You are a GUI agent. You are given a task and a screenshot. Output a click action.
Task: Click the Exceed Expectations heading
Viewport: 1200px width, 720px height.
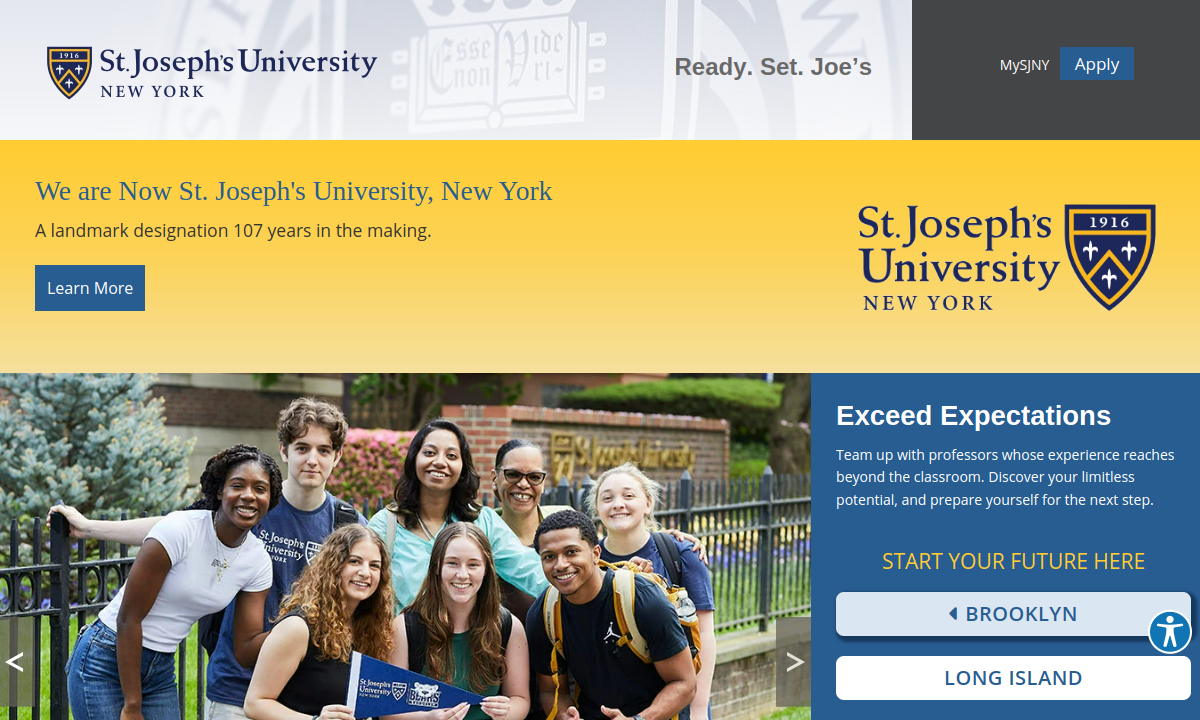tap(973, 416)
